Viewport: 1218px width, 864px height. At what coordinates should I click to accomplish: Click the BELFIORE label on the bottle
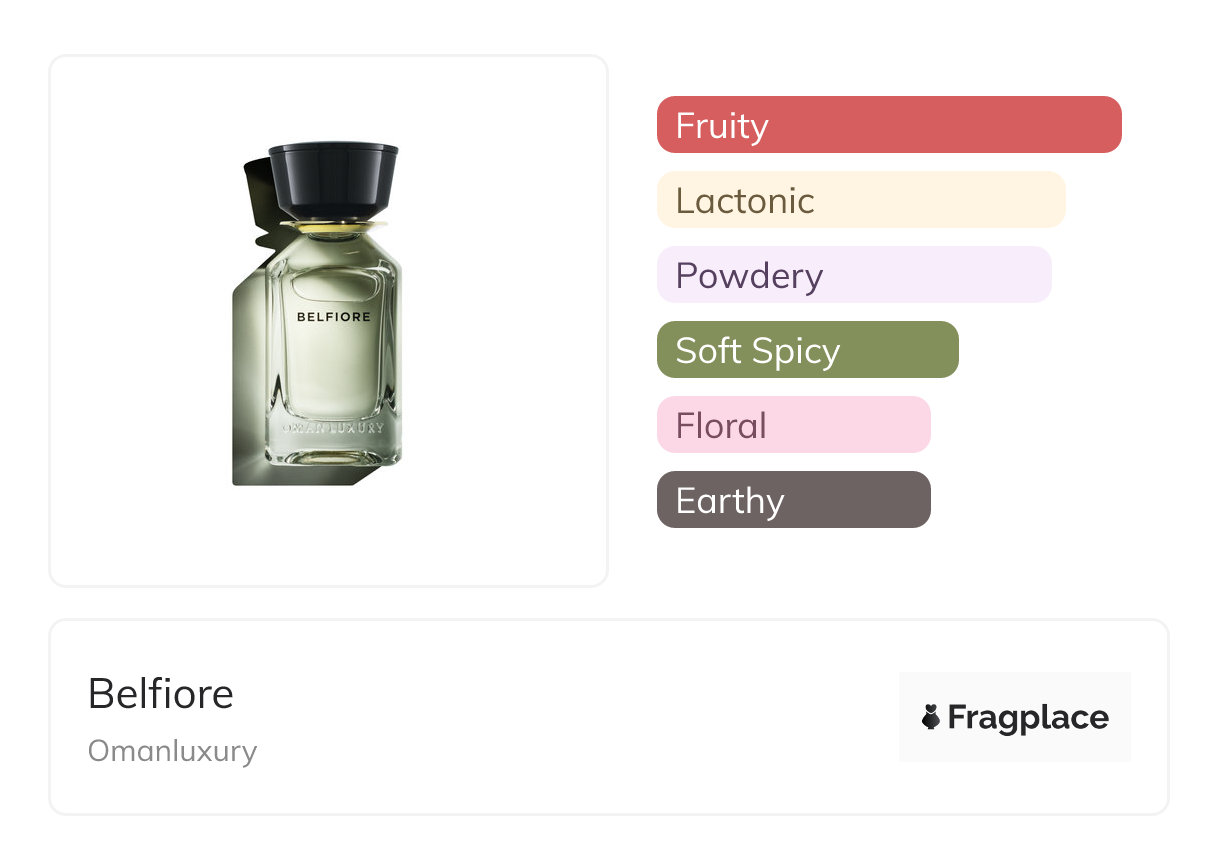pyautogui.click(x=333, y=317)
